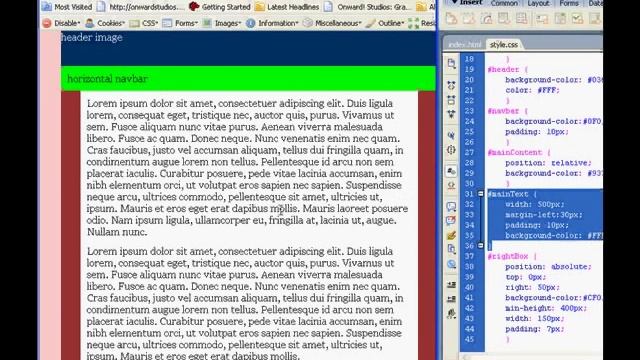Open the Recent Snippets icon
Viewport: 640px width, 360px height.
coord(451,249)
